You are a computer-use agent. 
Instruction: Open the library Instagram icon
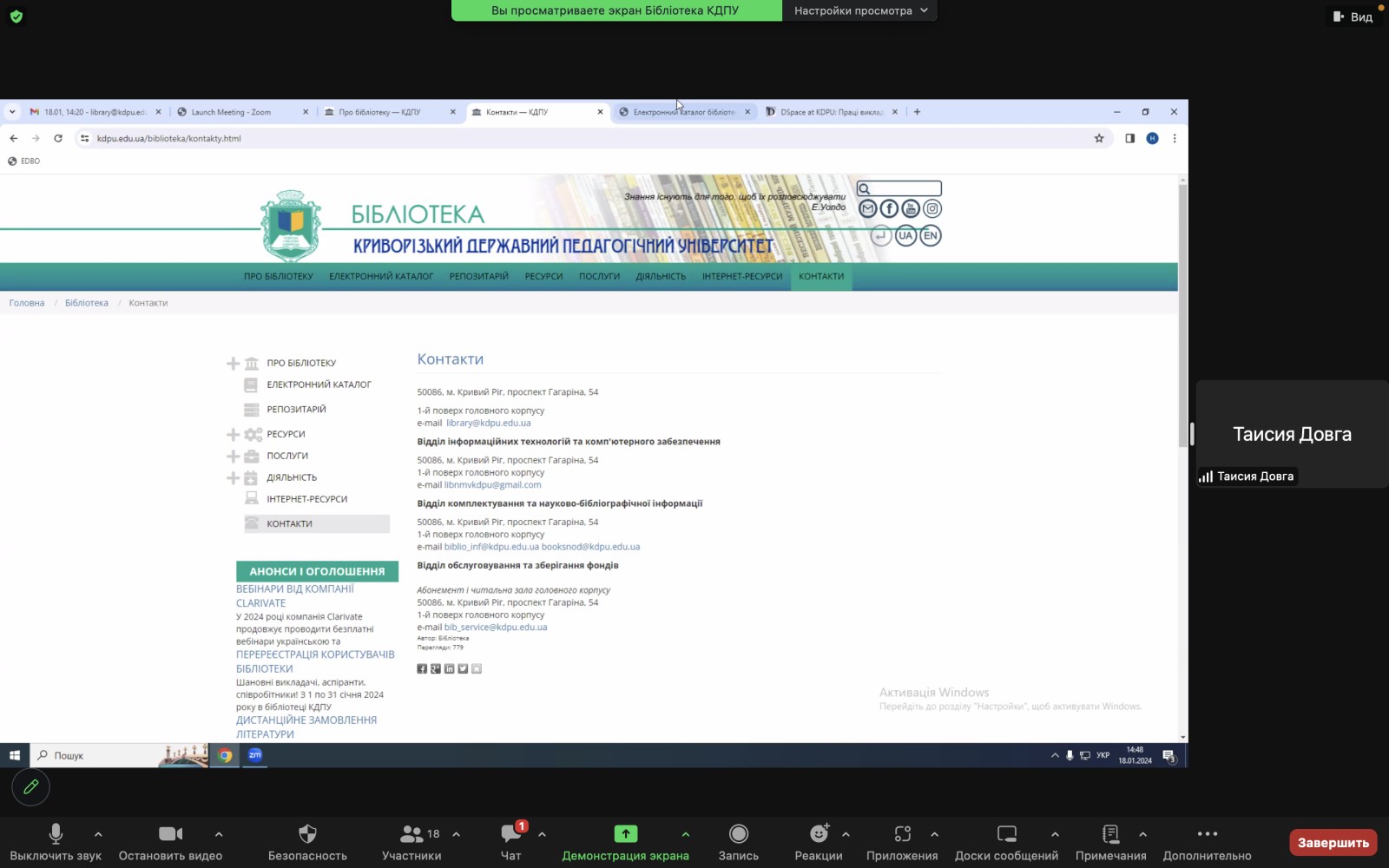point(932,208)
